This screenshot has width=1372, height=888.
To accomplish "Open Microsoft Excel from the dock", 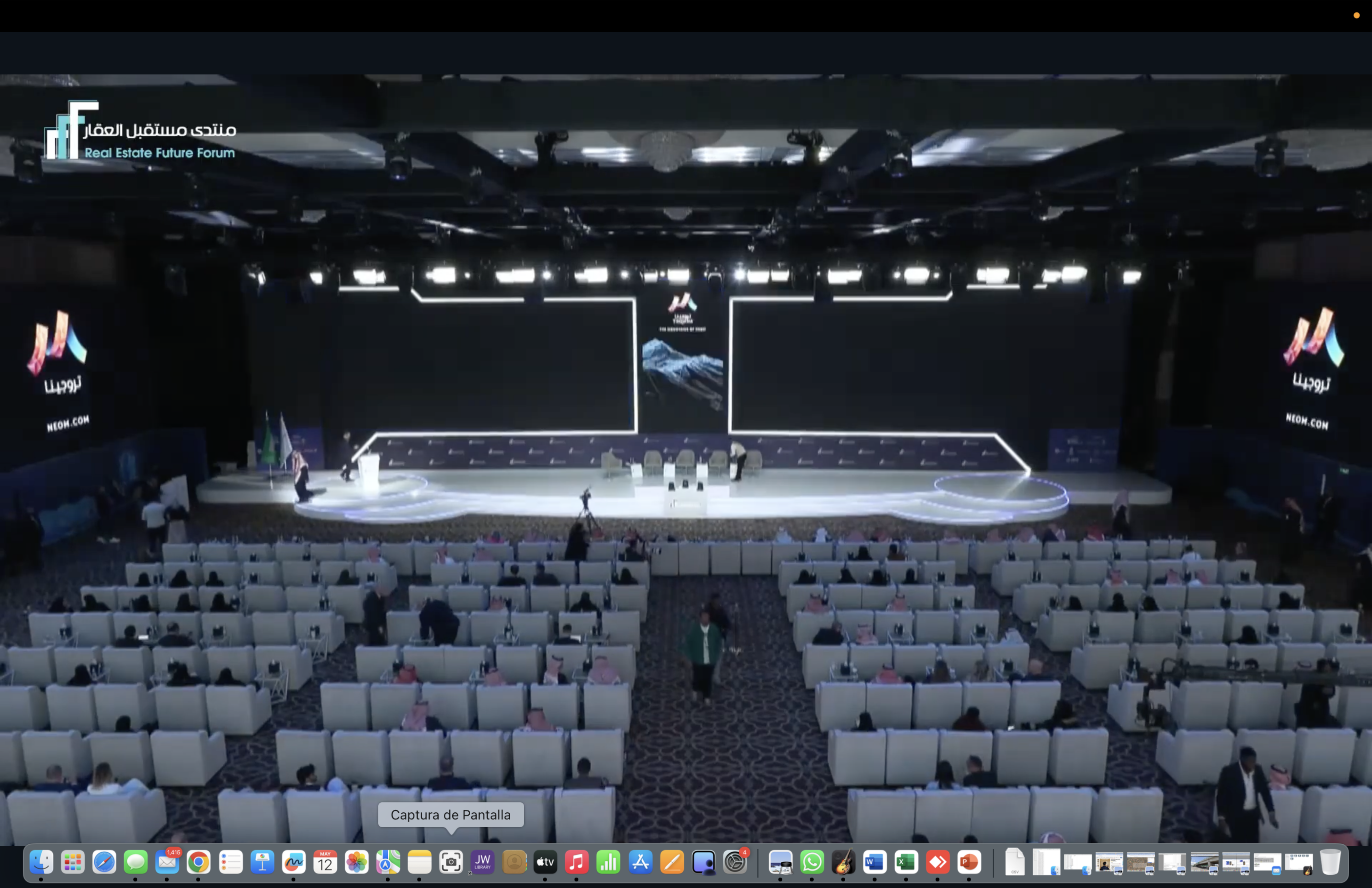I will coord(906,862).
